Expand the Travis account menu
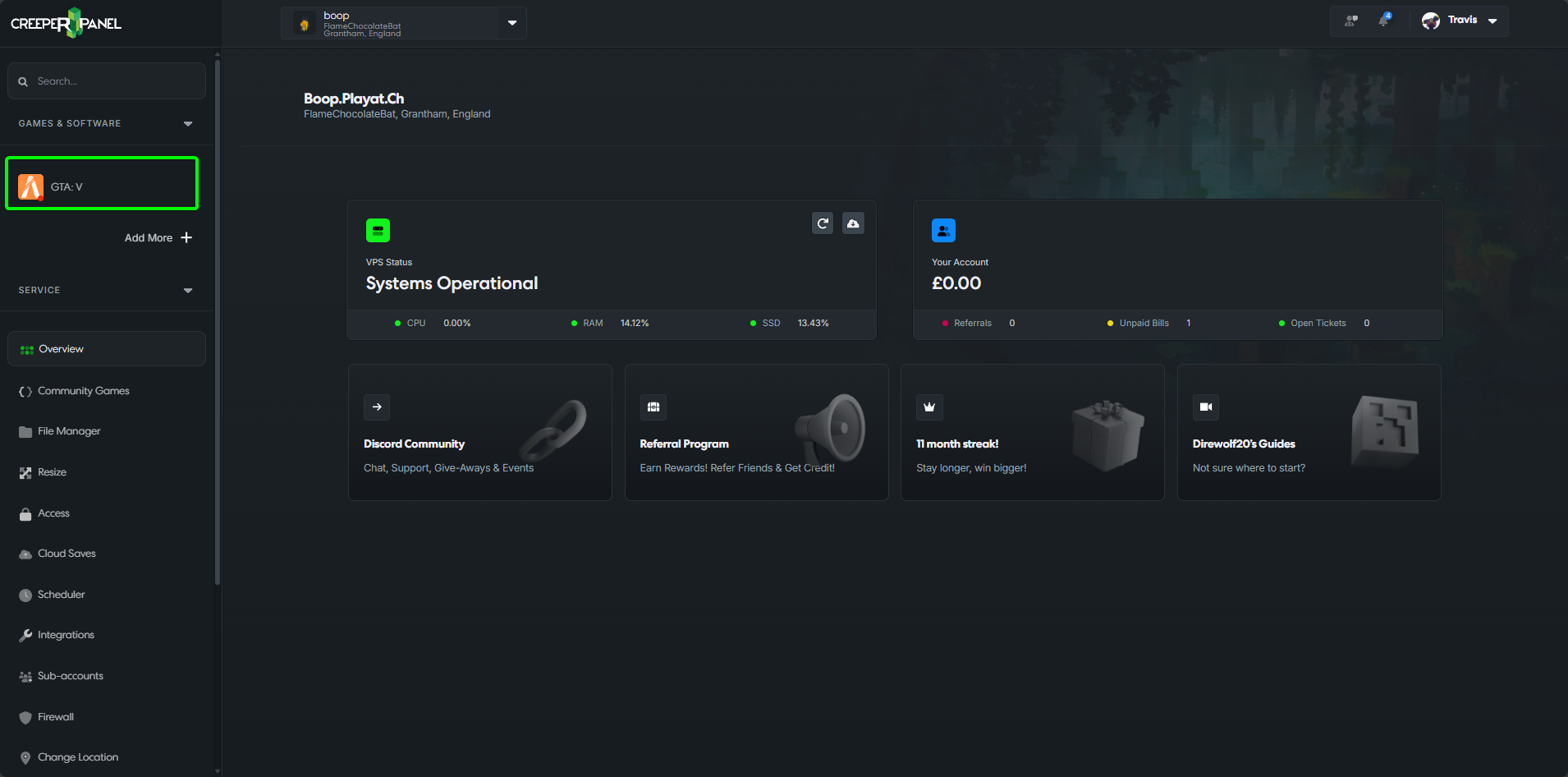 tap(1492, 21)
